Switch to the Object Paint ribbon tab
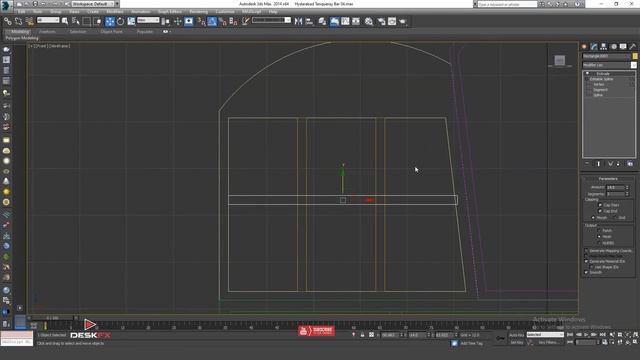 [x=111, y=31]
